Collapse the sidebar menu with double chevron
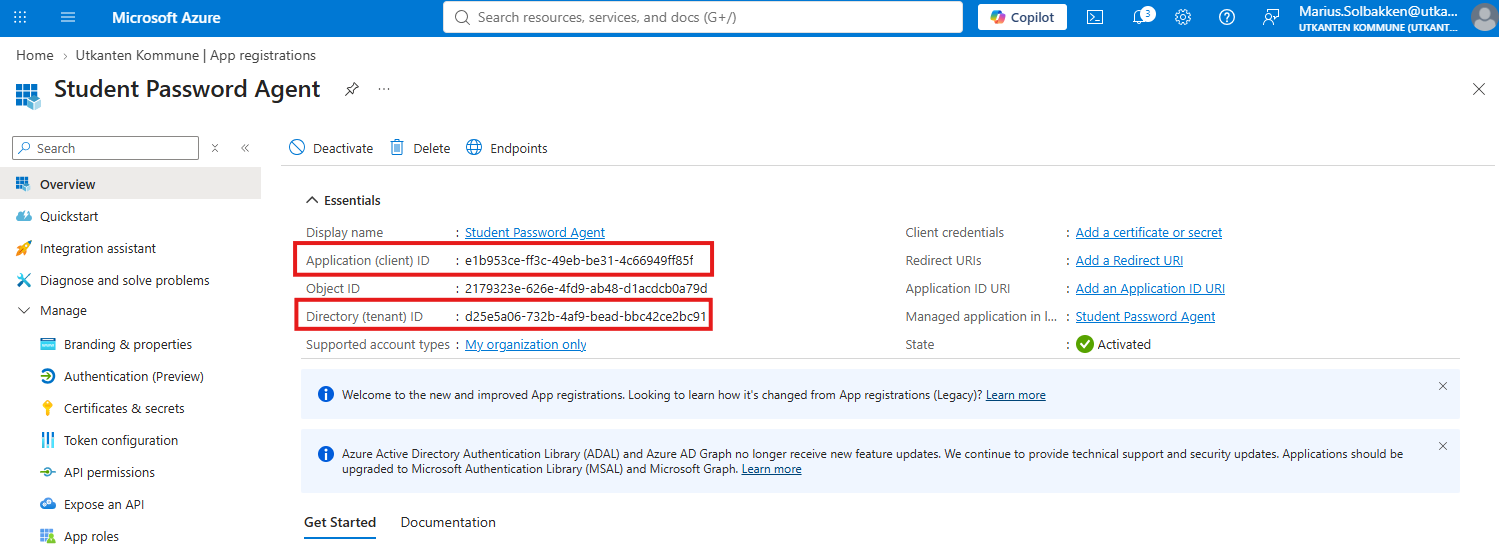 [x=245, y=148]
